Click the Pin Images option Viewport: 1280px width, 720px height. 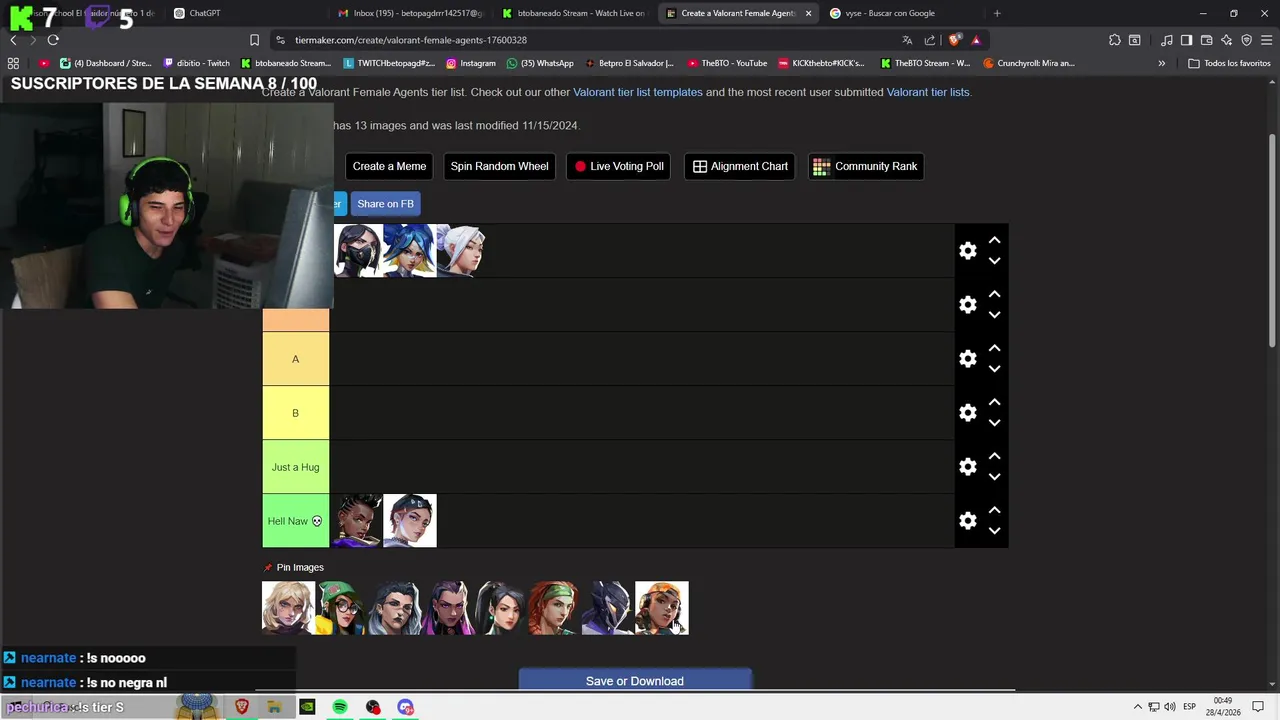pyautogui.click(x=293, y=567)
